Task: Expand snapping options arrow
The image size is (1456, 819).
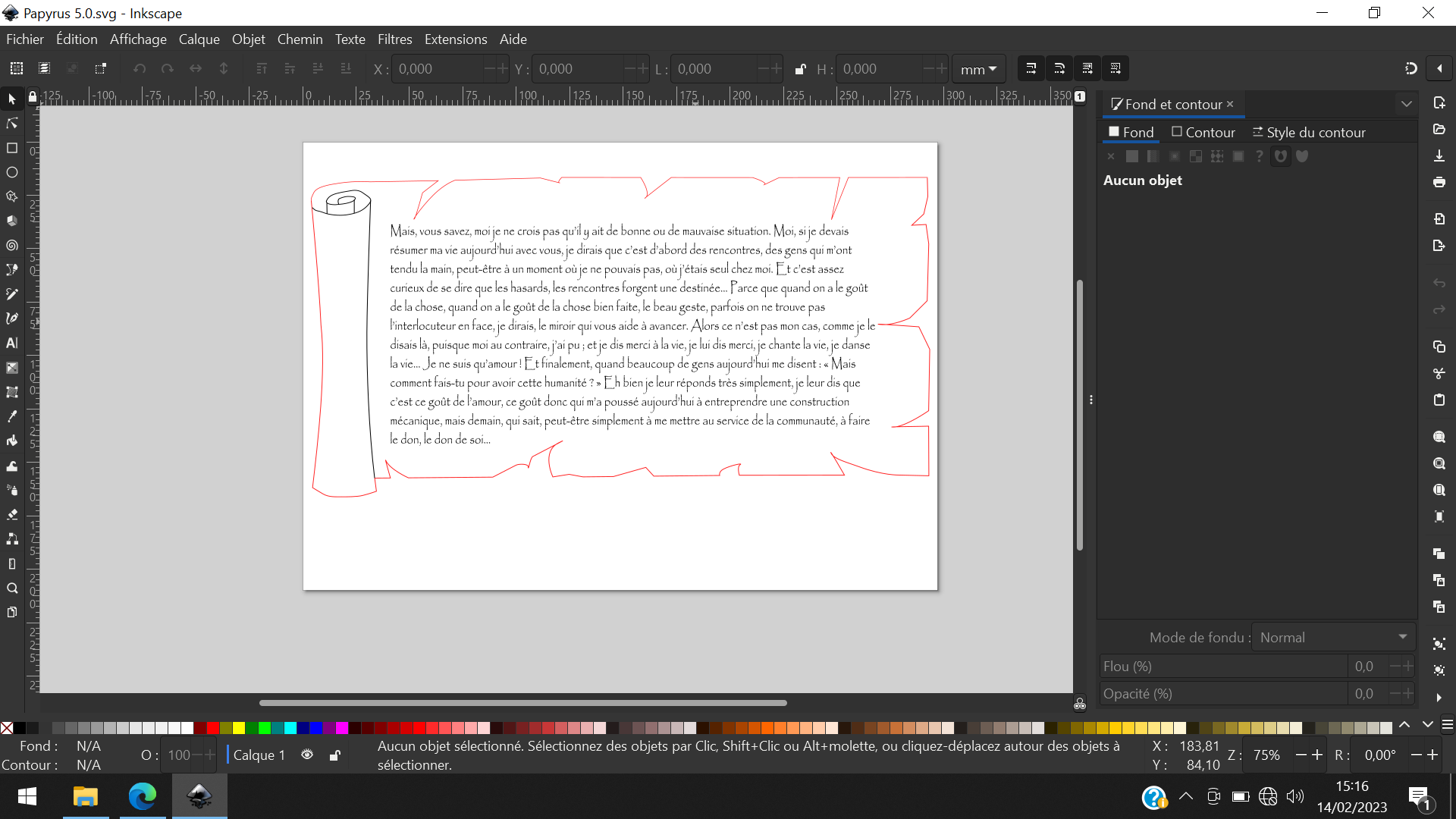Action: [x=1439, y=68]
